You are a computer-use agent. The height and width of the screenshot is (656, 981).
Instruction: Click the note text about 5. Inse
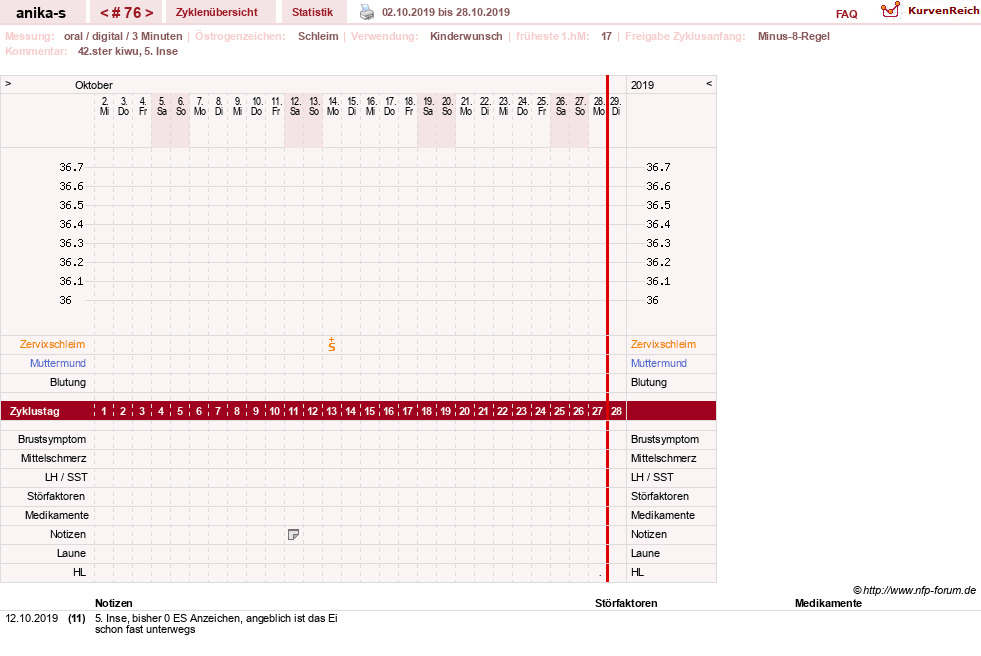[x=216, y=623]
